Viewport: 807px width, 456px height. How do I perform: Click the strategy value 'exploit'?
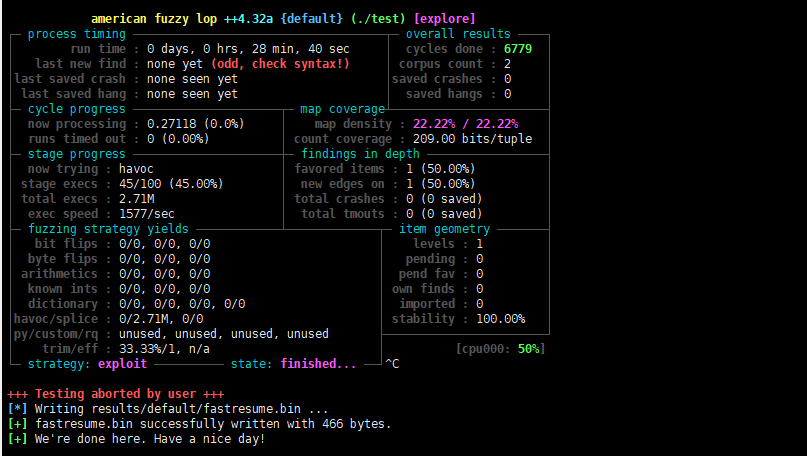pos(122,364)
